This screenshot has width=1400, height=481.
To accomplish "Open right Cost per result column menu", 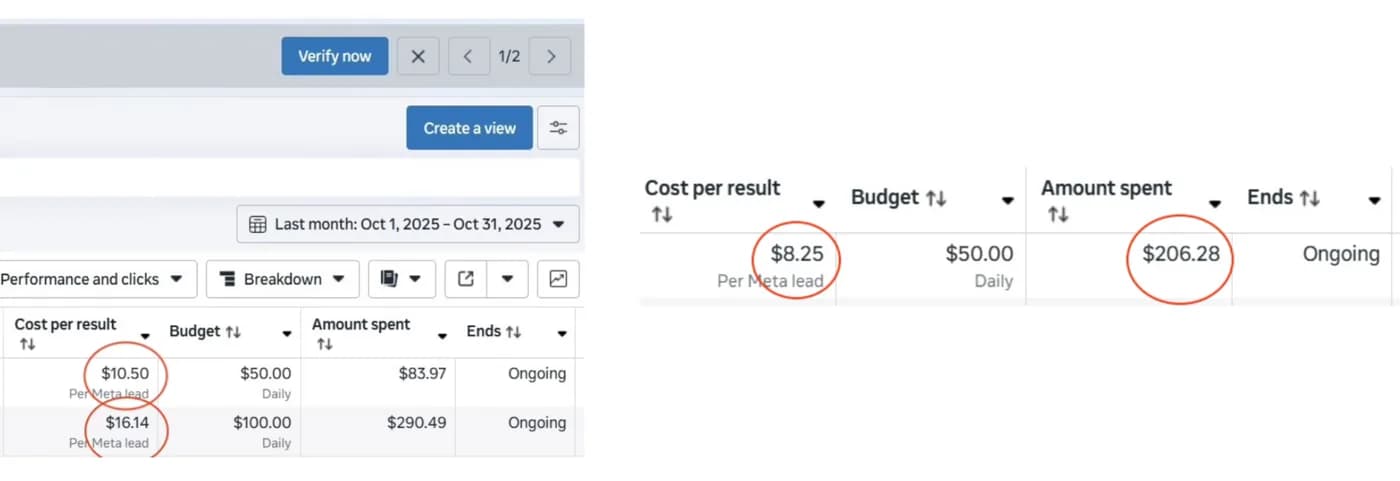I will pos(818,204).
